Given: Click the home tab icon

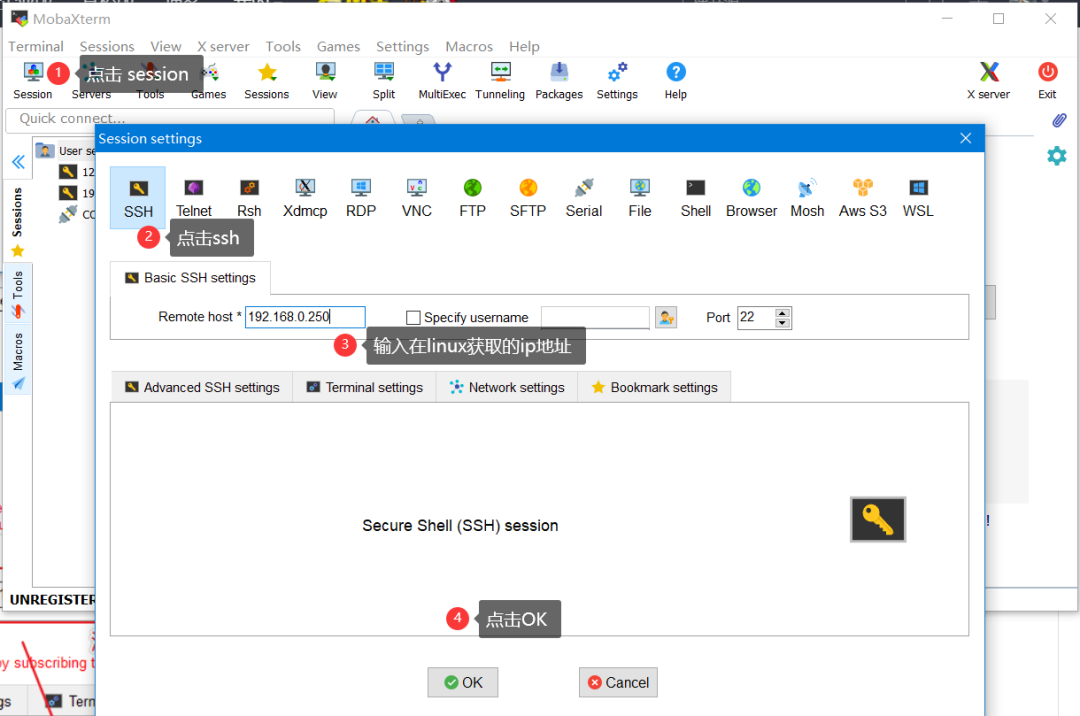Looking at the screenshot, I should (x=373, y=120).
